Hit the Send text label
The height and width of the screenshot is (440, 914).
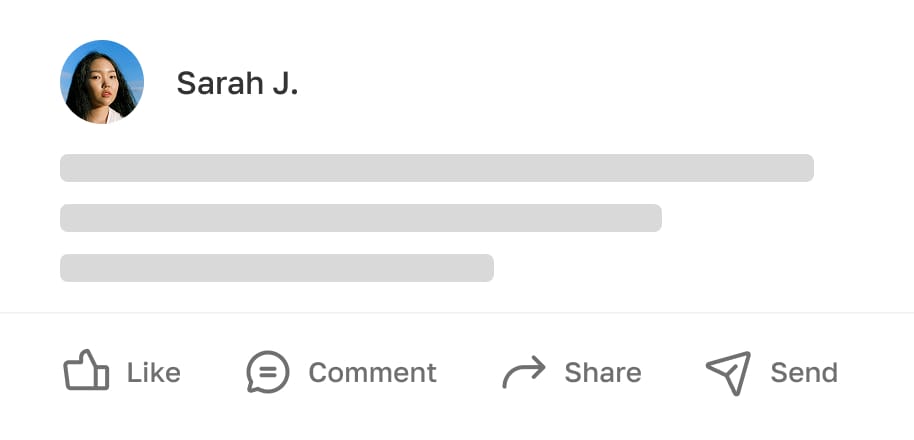tap(804, 373)
